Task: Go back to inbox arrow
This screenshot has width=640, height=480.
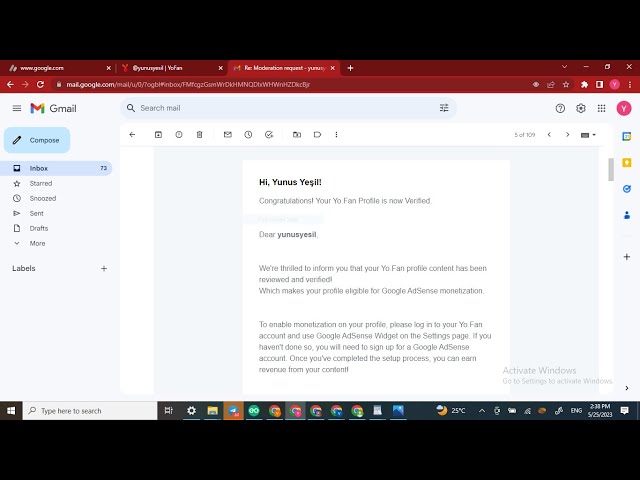Action: (x=132, y=134)
